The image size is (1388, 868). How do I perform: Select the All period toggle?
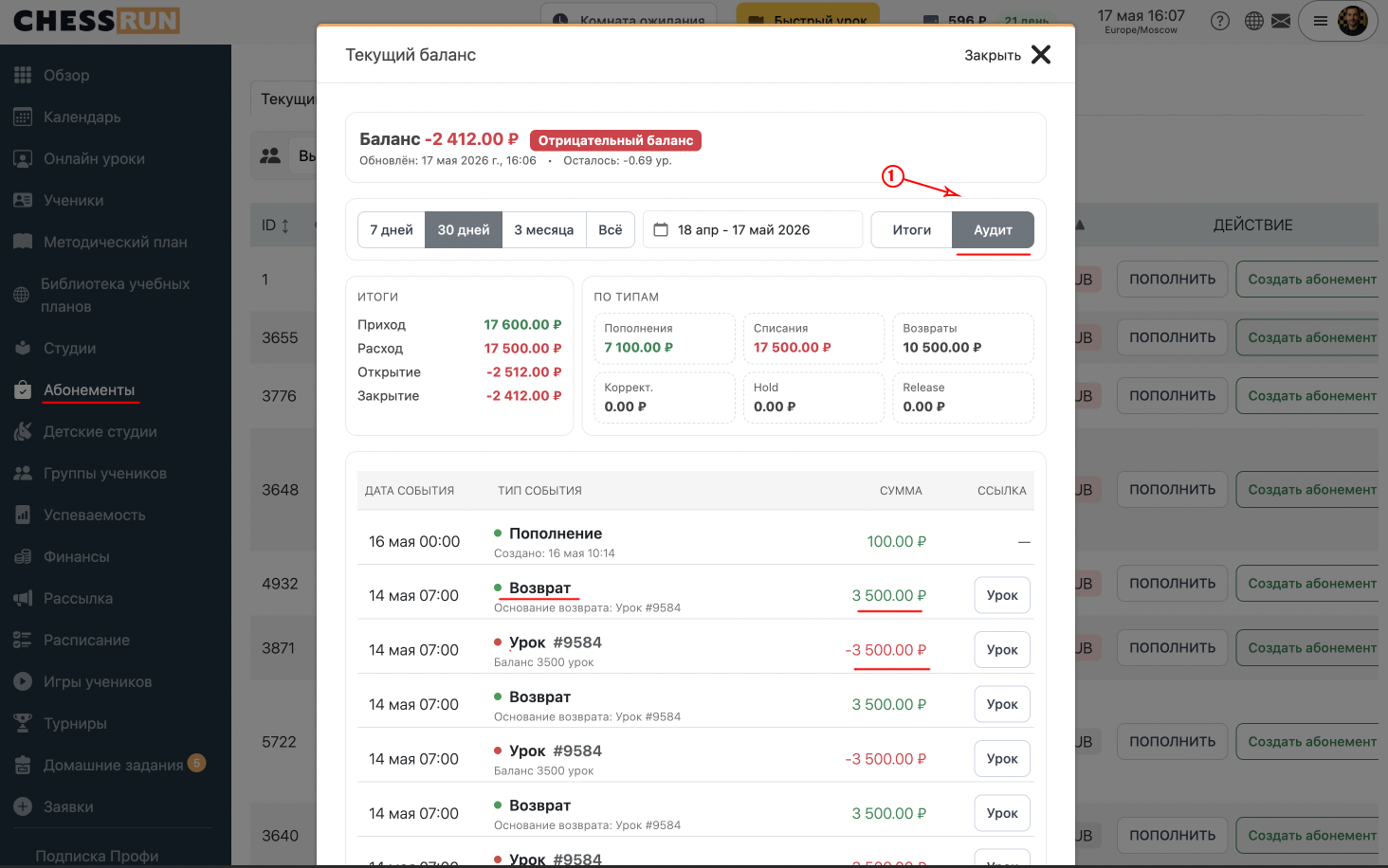point(611,229)
